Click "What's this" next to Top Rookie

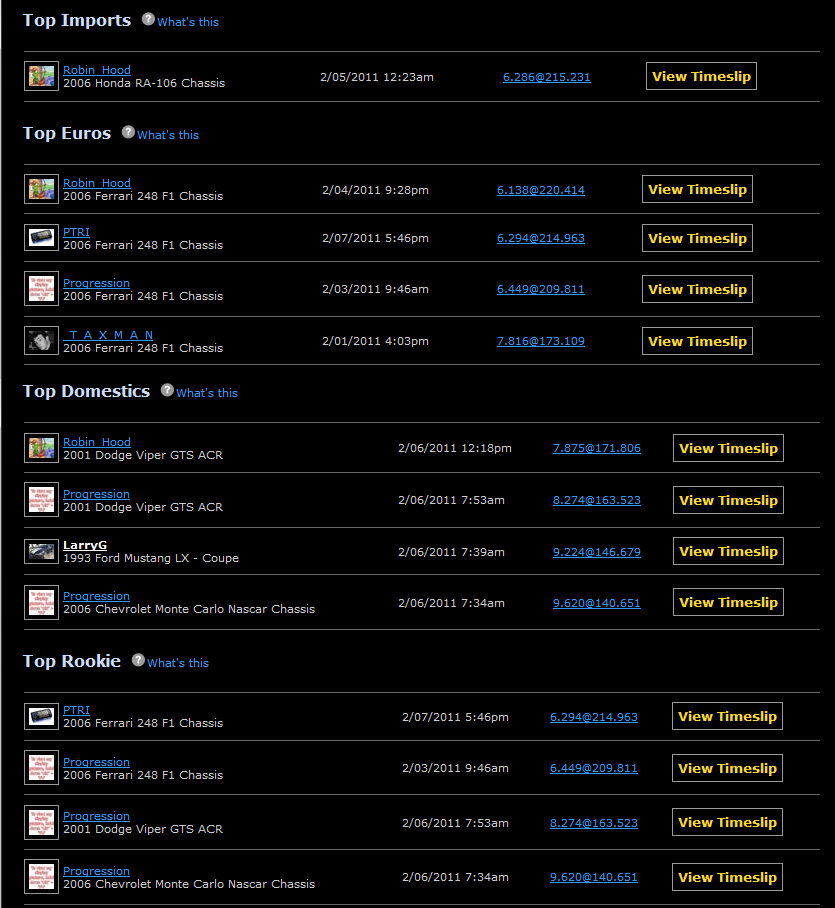178,663
